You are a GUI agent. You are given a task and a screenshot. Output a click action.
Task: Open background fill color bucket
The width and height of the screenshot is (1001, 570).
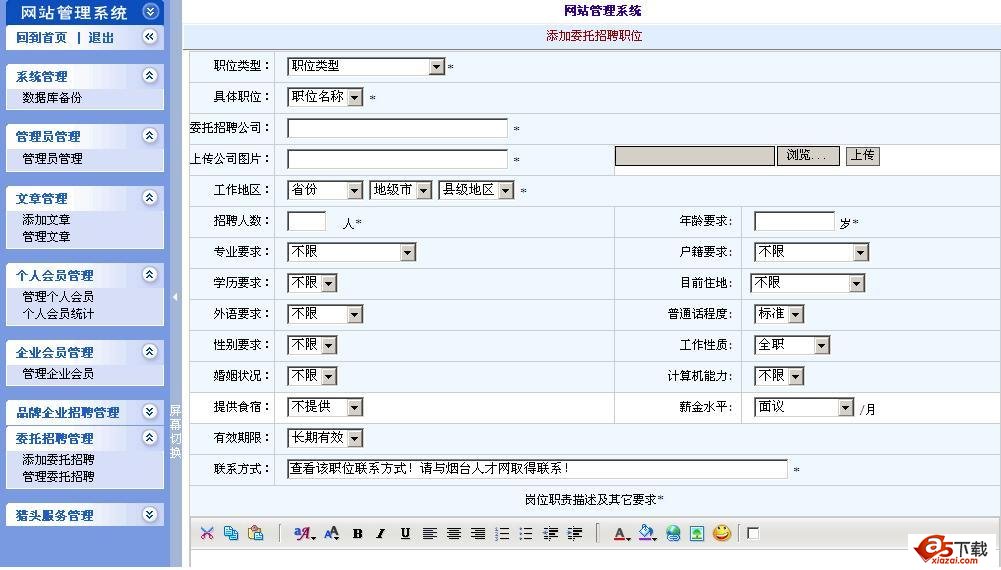(x=647, y=533)
